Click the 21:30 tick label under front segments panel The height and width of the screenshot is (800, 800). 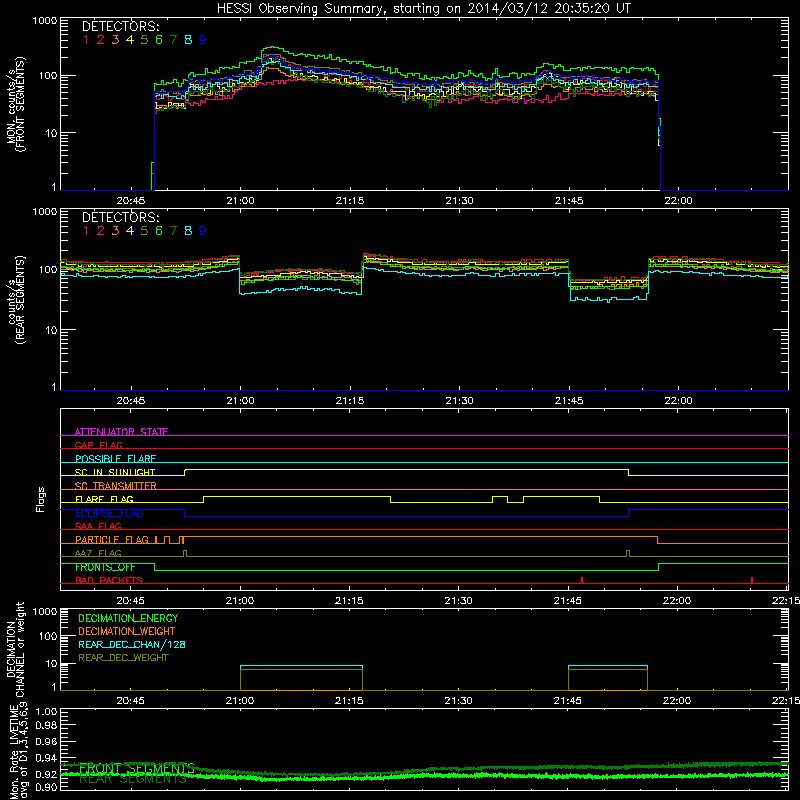point(459,201)
